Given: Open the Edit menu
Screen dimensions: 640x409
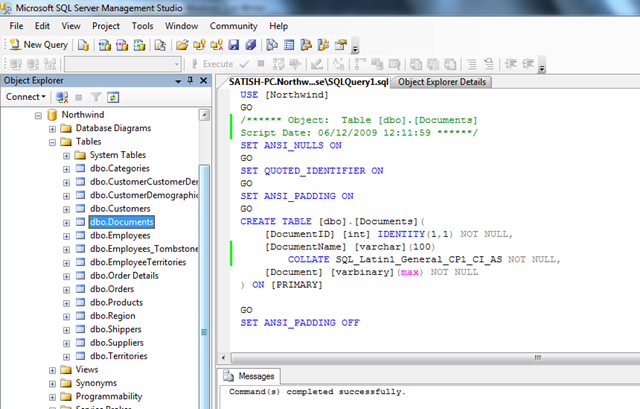Looking at the screenshot, I should (42, 26).
